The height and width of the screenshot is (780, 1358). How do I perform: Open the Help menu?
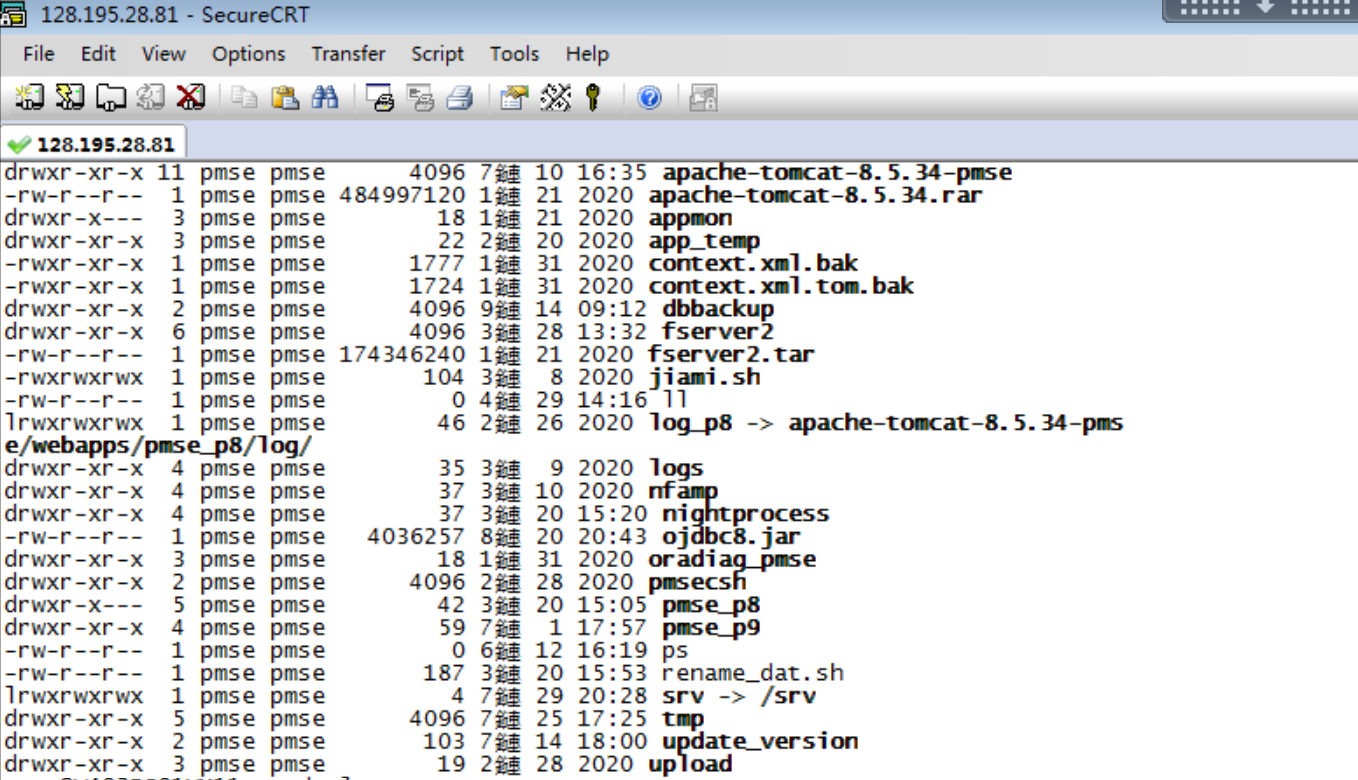[587, 54]
